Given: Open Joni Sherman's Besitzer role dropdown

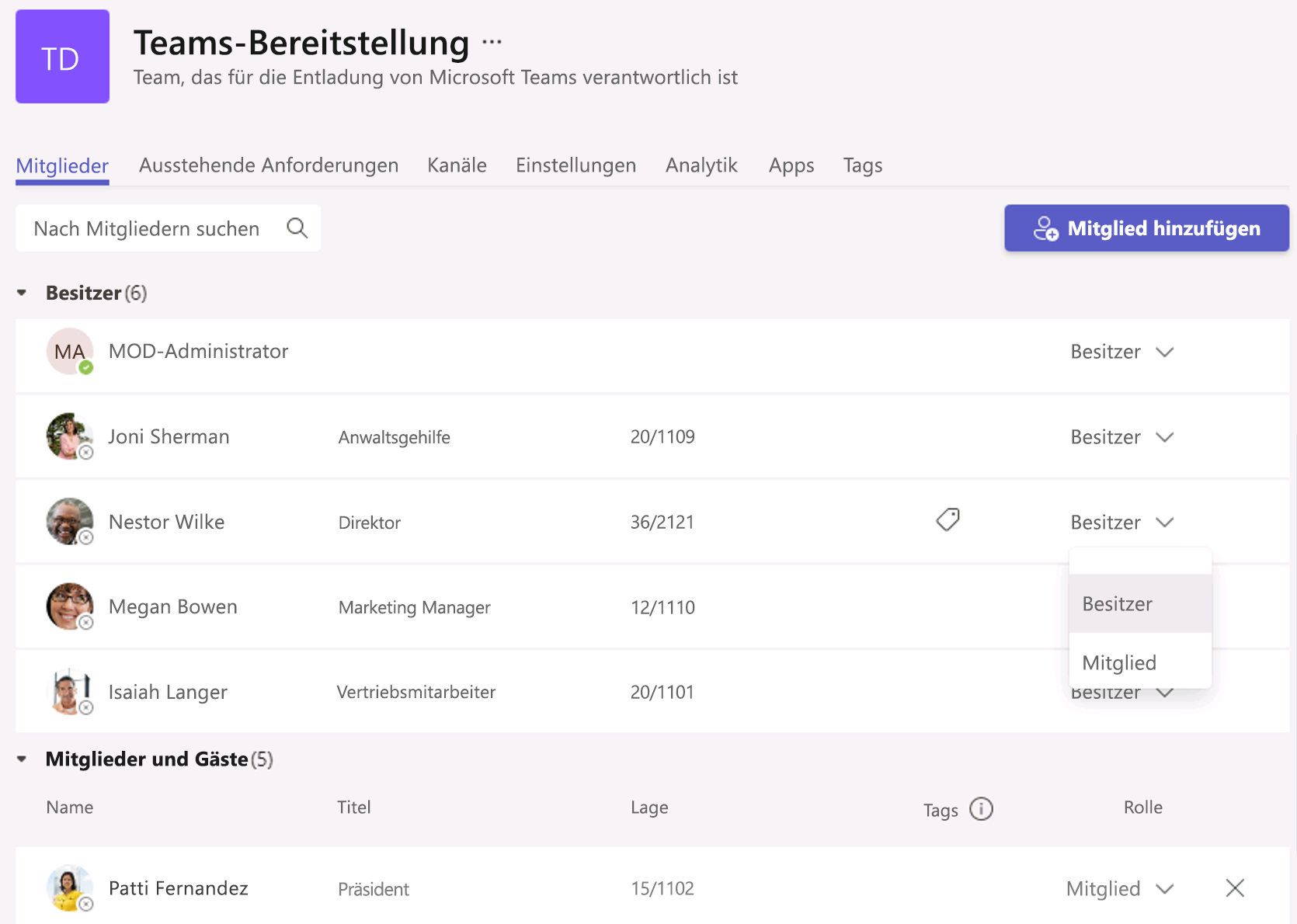Looking at the screenshot, I should coord(1121,437).
